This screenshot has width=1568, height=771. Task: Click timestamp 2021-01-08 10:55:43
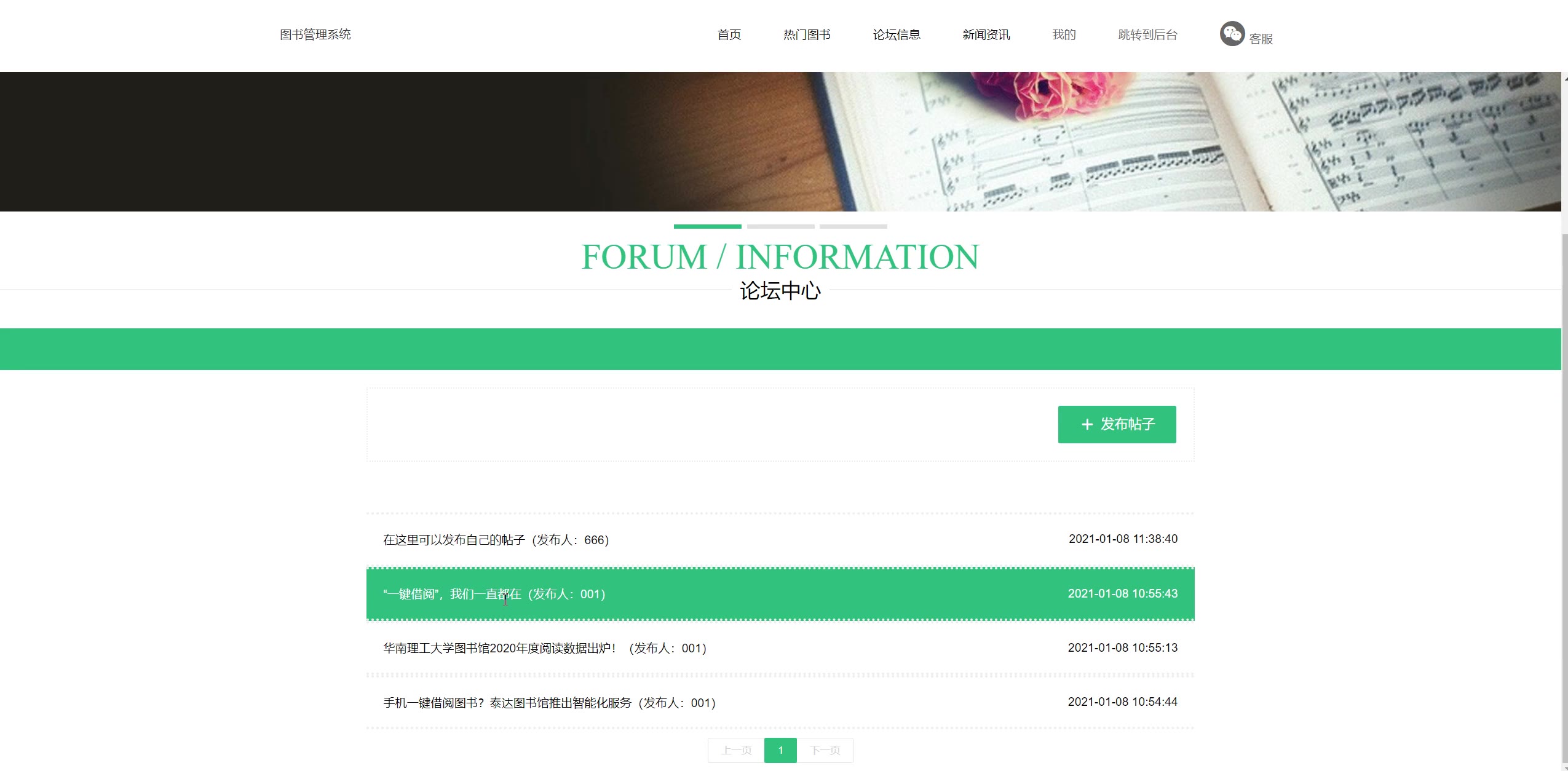(x=1123, y=593)
